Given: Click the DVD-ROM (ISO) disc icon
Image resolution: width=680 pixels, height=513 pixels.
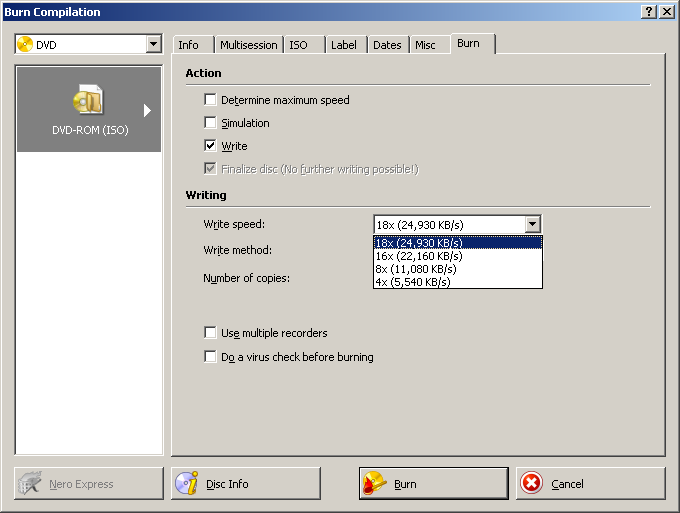Looking at the screenshot, I should pos(89,100).
